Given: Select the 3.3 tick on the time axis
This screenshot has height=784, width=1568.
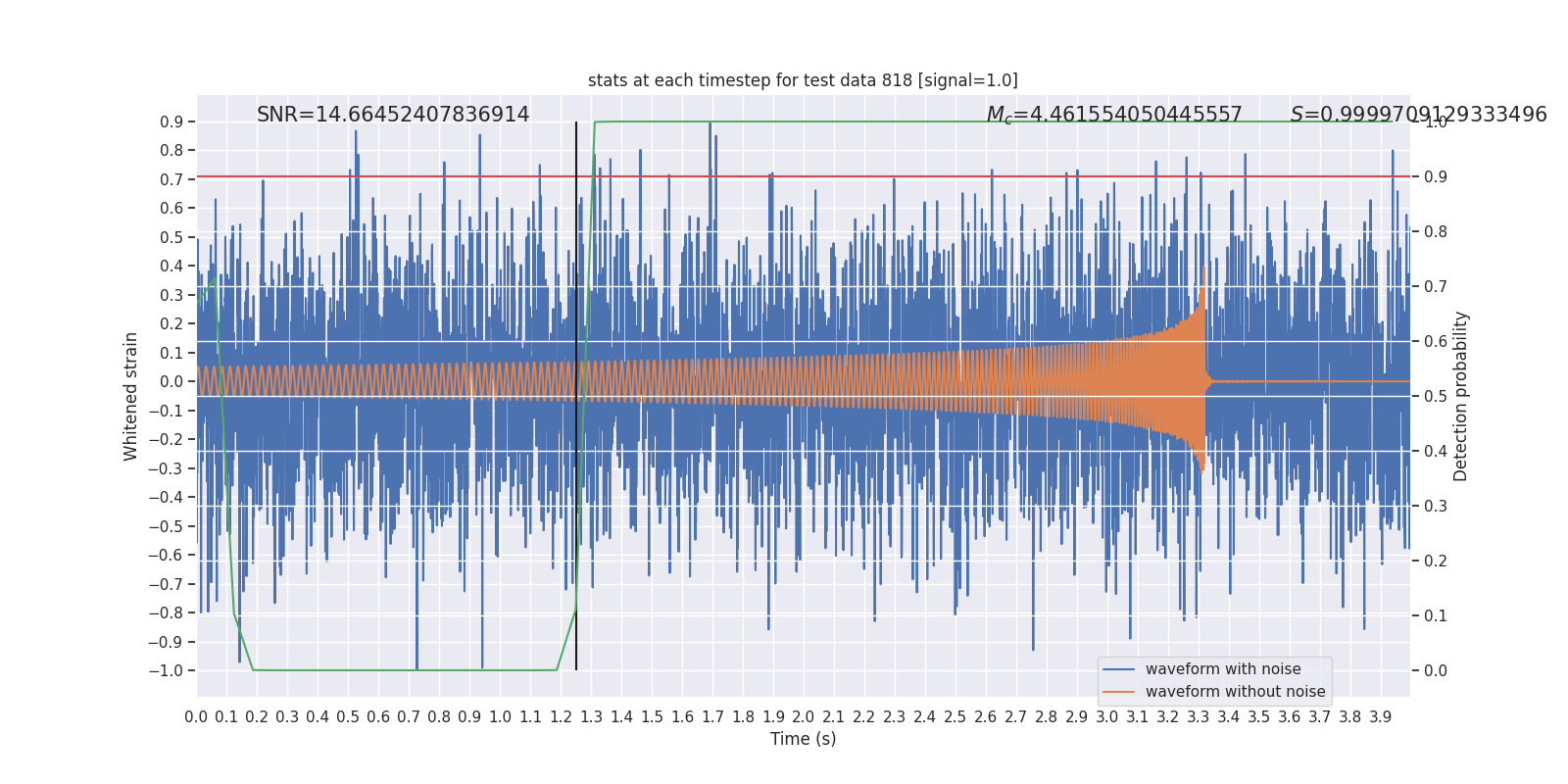Looking at the screenshot, I should [1199, 717].
